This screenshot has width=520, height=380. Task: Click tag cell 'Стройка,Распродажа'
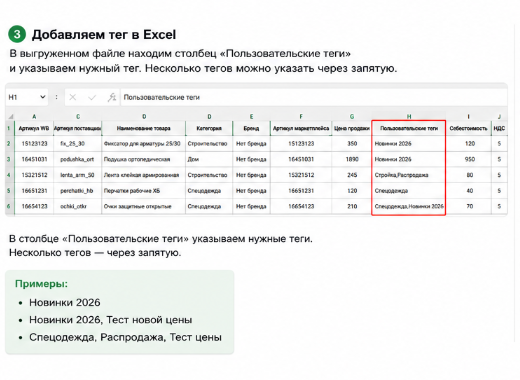coord(409,175)
